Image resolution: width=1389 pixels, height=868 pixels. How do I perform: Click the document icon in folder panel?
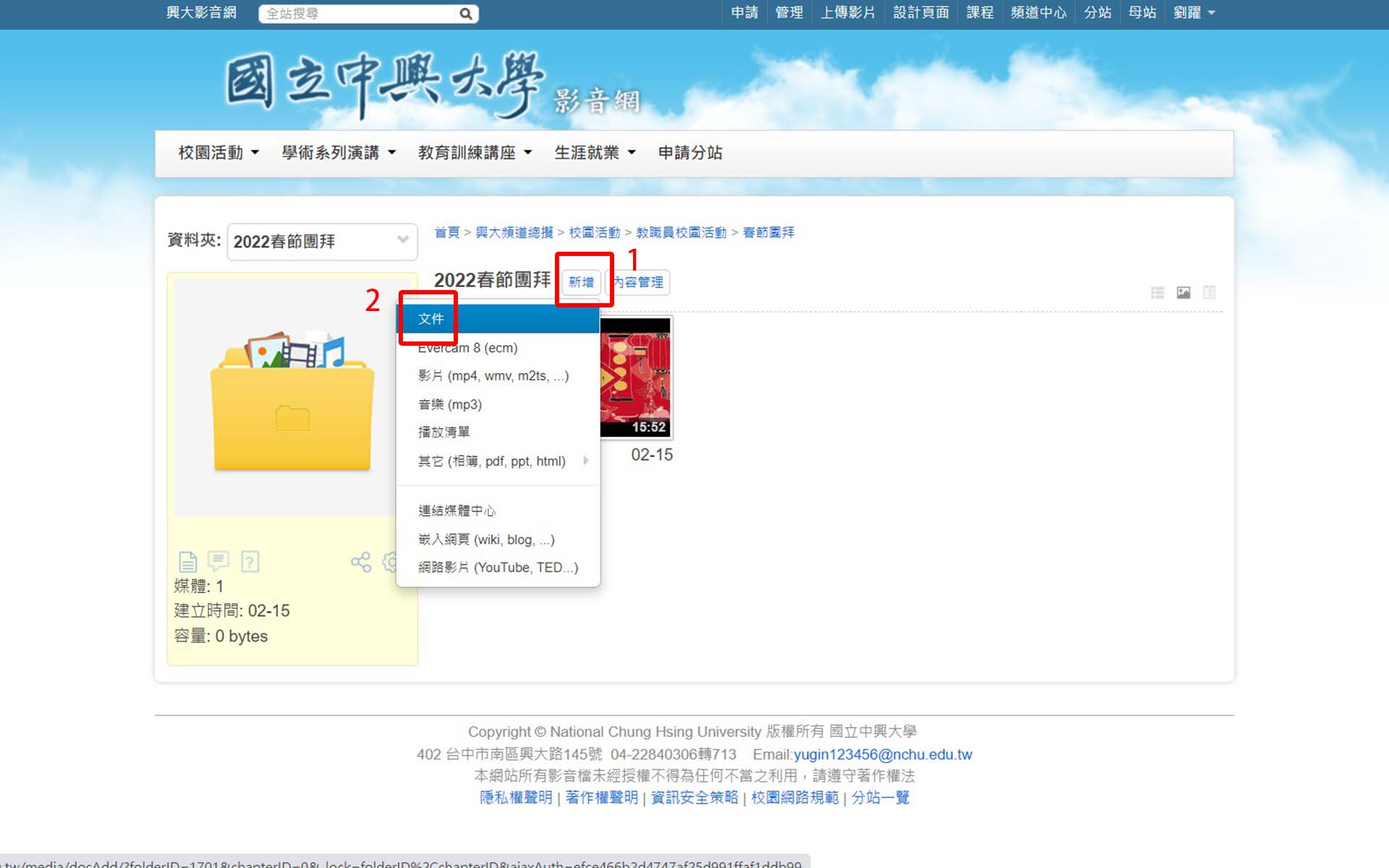[x=187, y=562]
